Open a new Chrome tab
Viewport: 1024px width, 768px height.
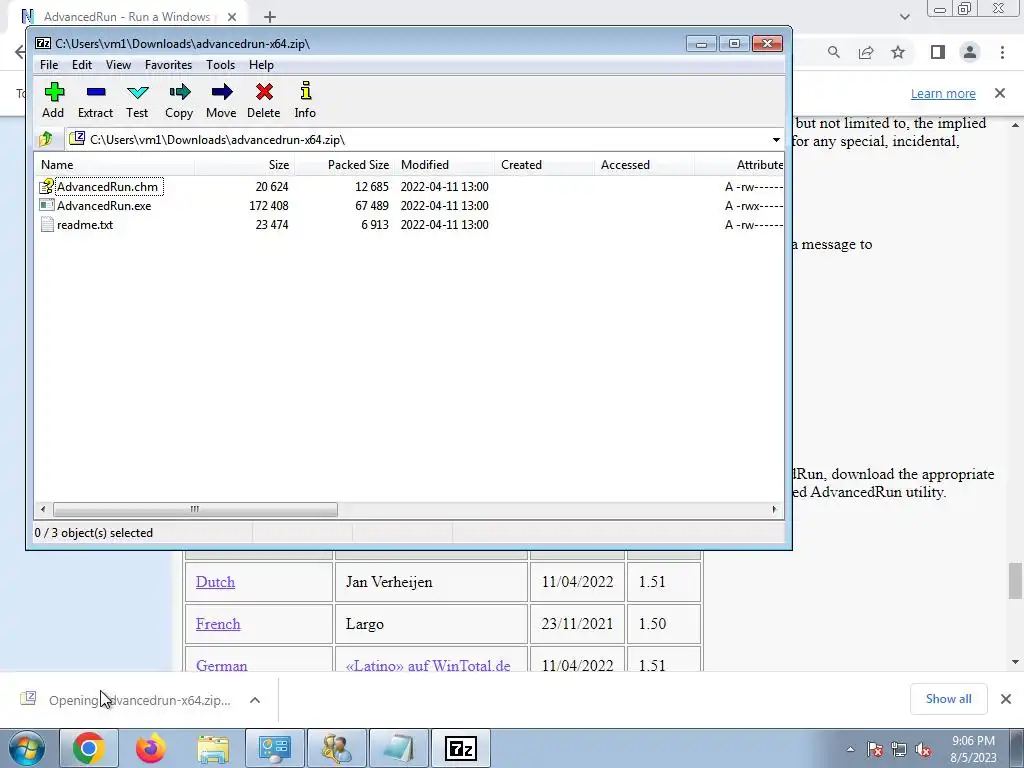pyautogui.click(x=270, y=17)
